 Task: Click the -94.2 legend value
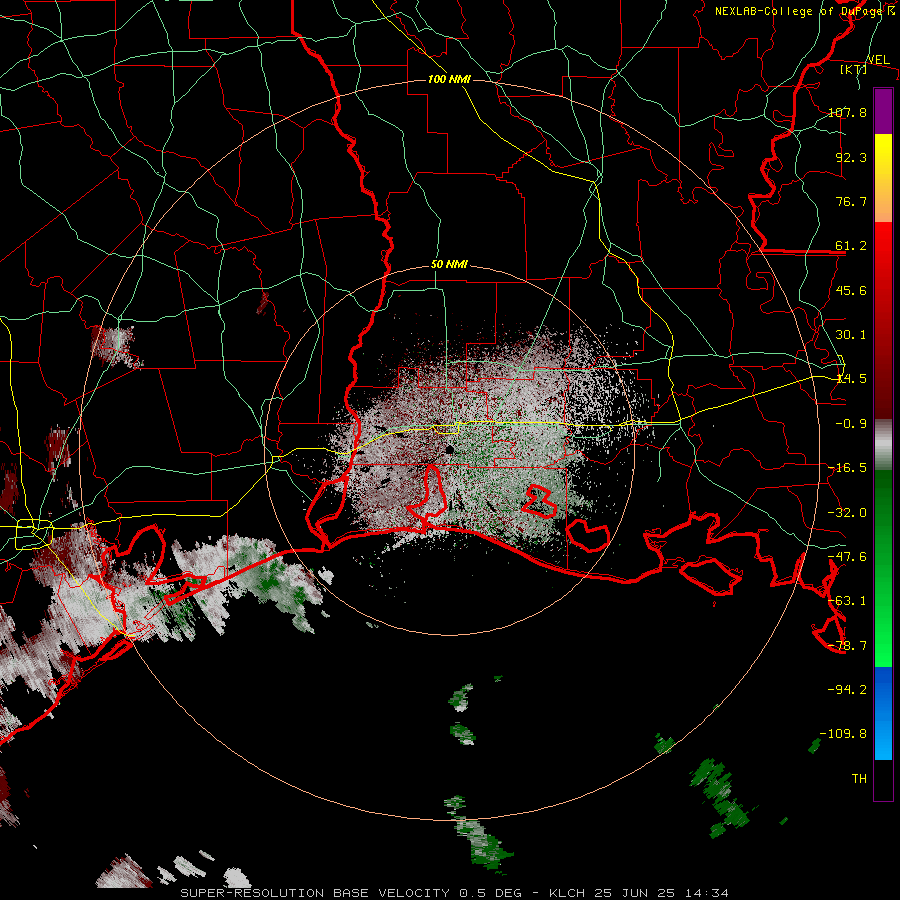[x=847, y=689]
